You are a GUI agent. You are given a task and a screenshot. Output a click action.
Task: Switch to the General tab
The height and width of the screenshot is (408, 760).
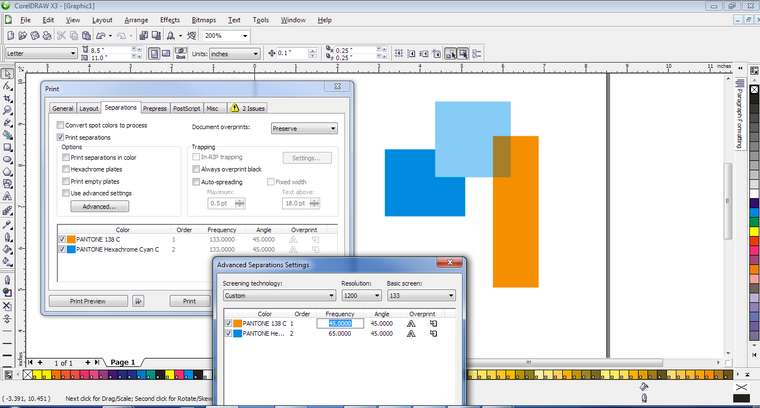point(63,108)
